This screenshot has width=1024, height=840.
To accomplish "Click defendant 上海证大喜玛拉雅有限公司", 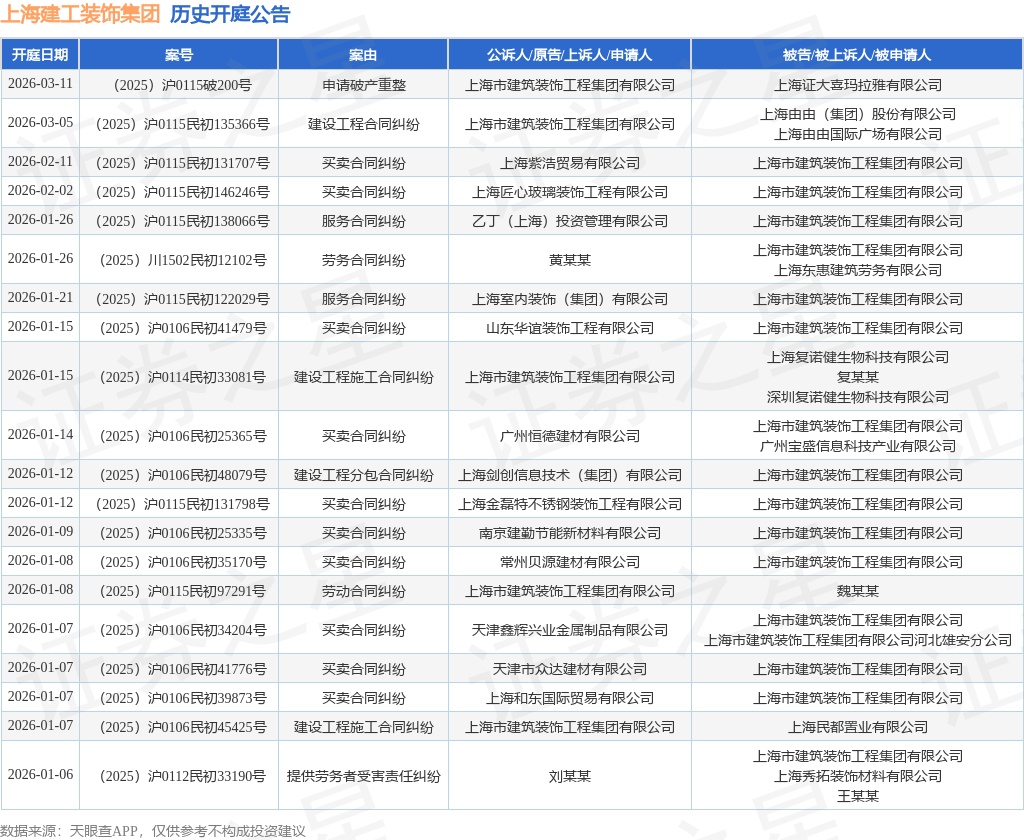I will click(x=856, y=84).
